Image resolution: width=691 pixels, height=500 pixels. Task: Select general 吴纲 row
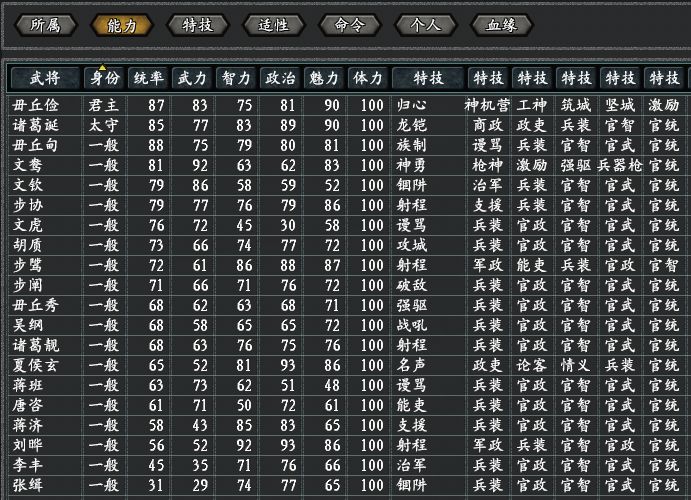349,326
